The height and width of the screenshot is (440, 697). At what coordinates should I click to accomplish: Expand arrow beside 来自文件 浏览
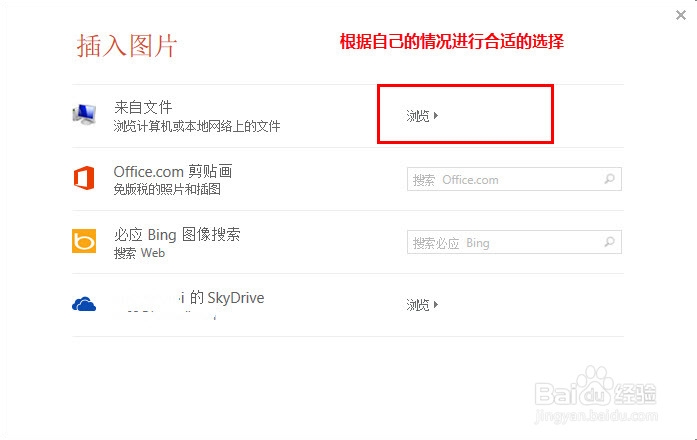436,116
